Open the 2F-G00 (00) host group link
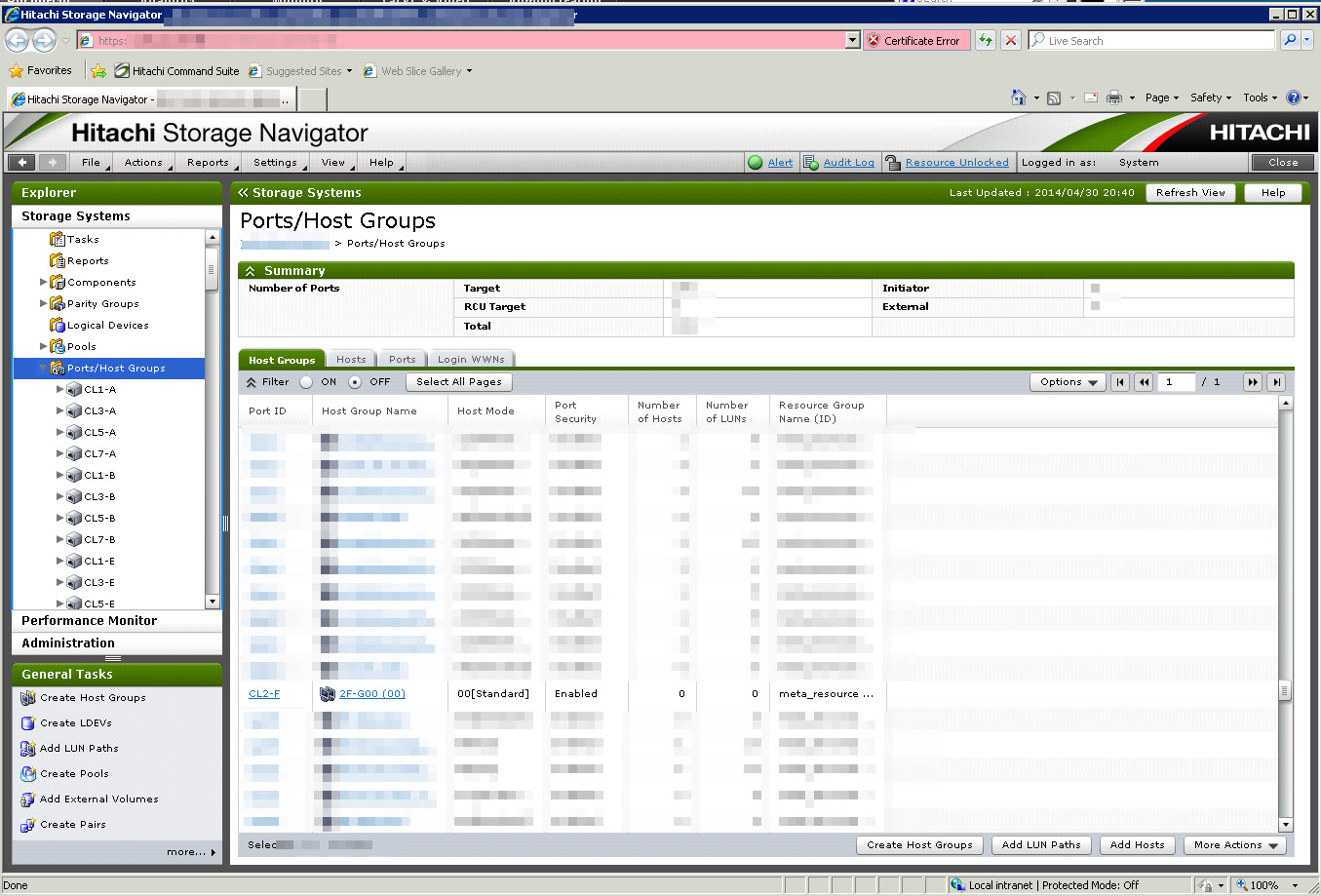 coord(372,694)
